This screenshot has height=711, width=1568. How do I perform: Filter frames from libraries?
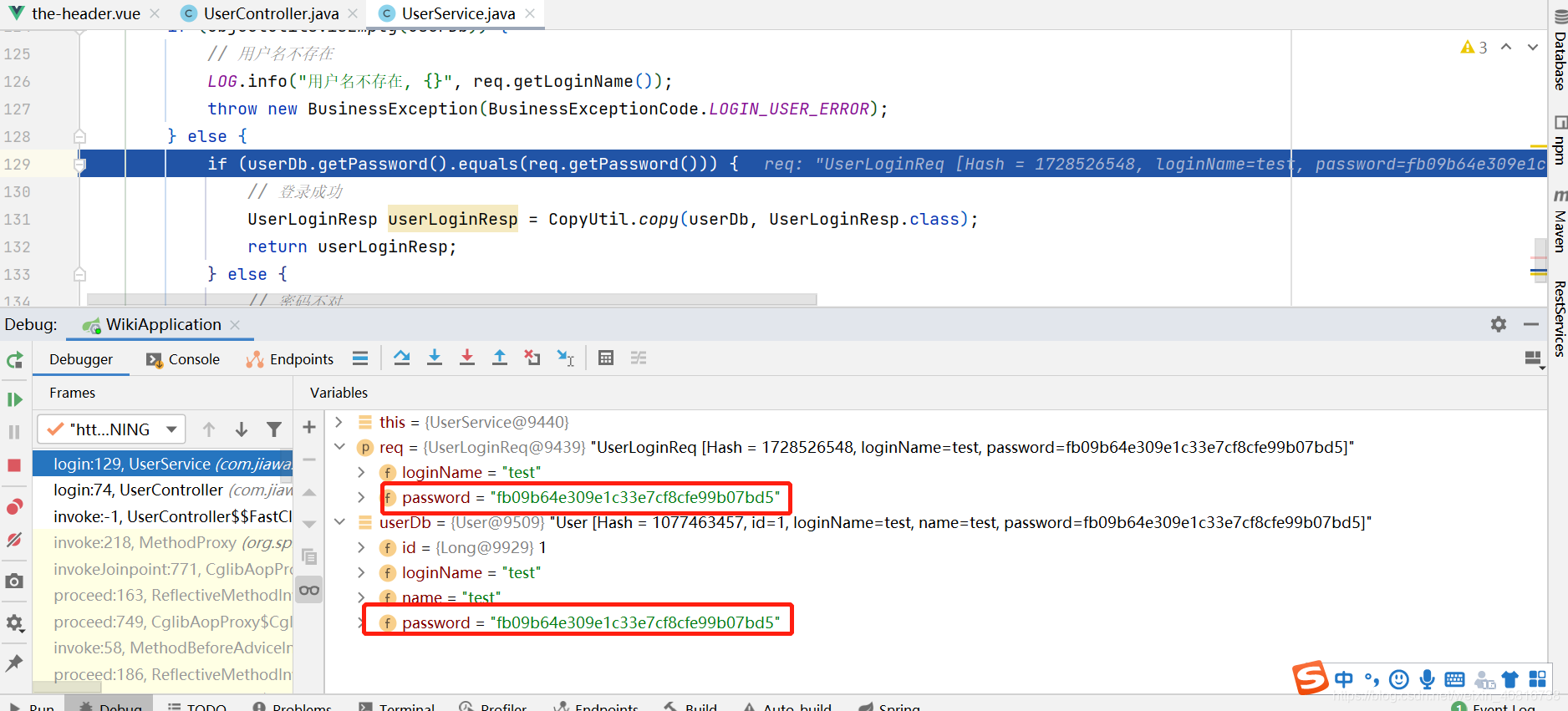(x=274, y=429)
